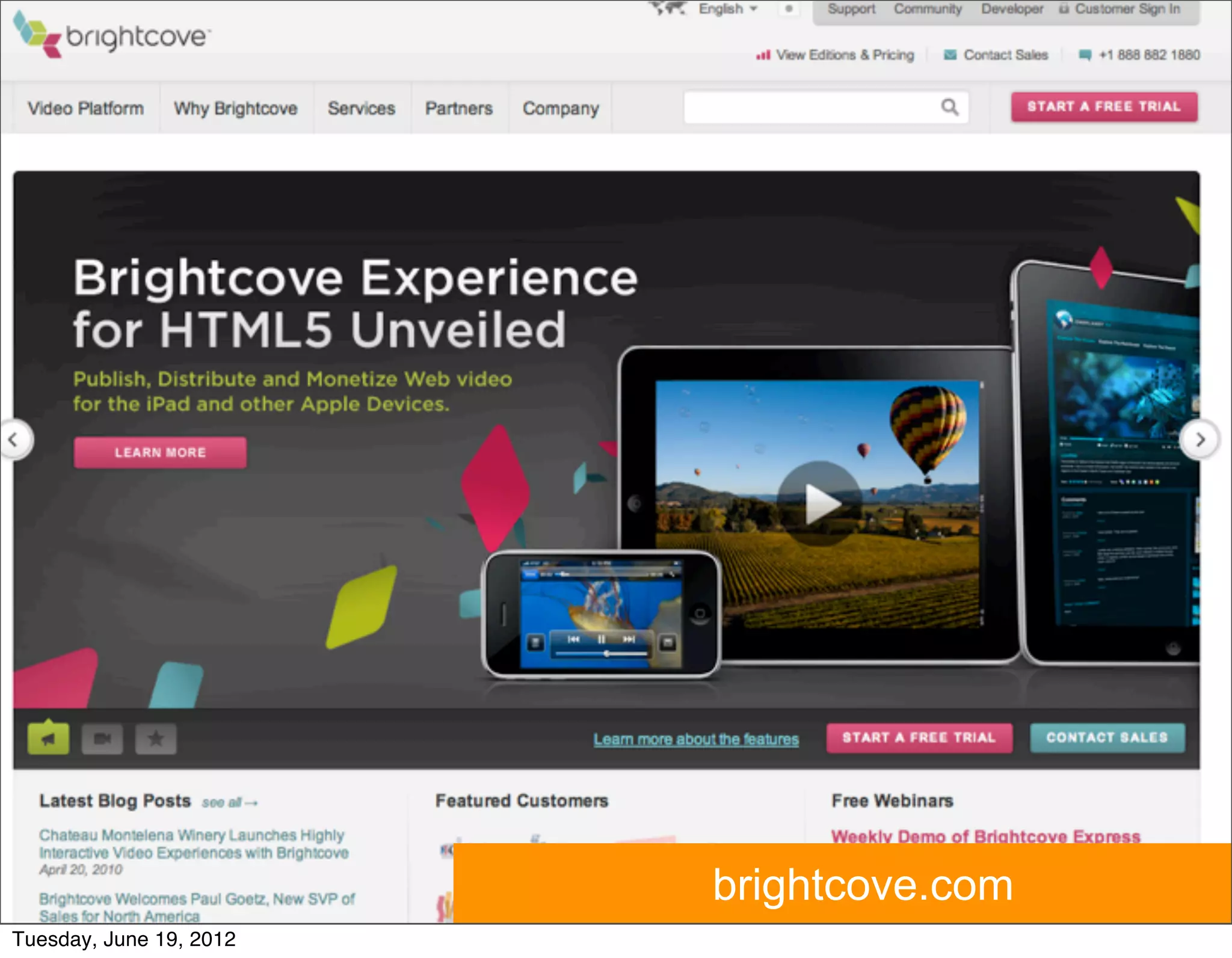
Task: Click the world map language icon
Action: tap(668, 8)
